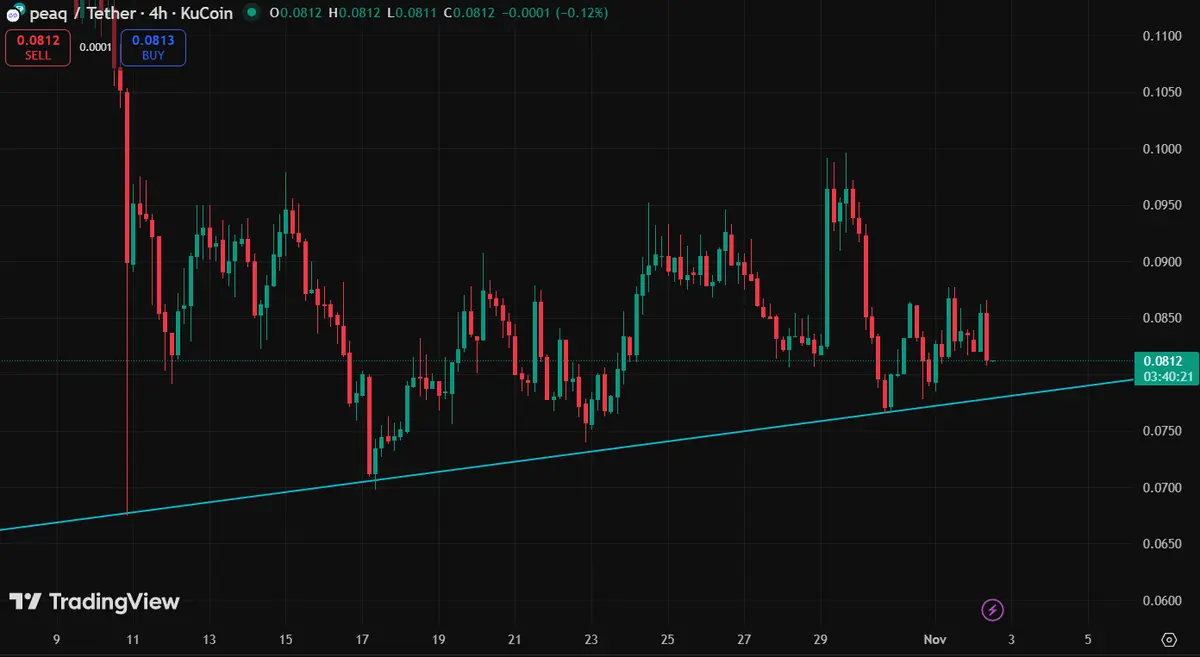Click the 23 date label on time axis

point(592,639)
